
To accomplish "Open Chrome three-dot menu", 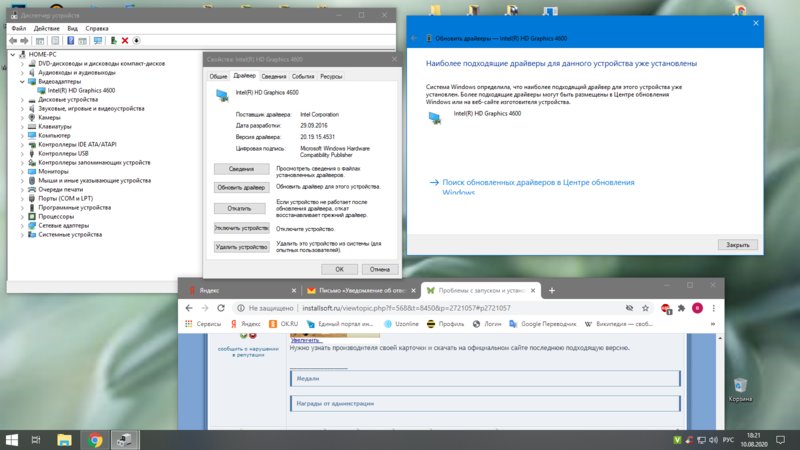I will pyautogui.click(x=713, y=308).
